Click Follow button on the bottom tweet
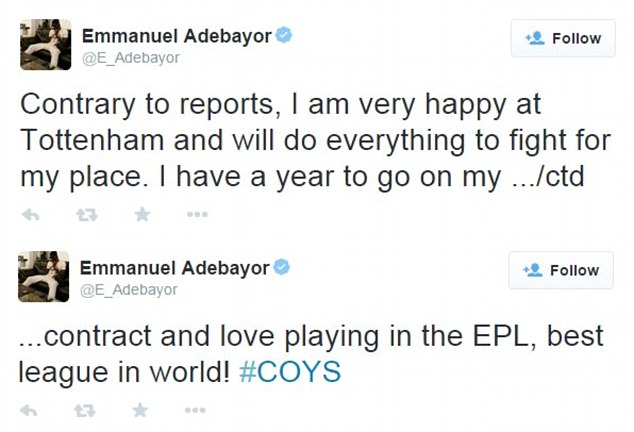Image resolution: width=634 pixels, height=432 pixels. (563, 270)
